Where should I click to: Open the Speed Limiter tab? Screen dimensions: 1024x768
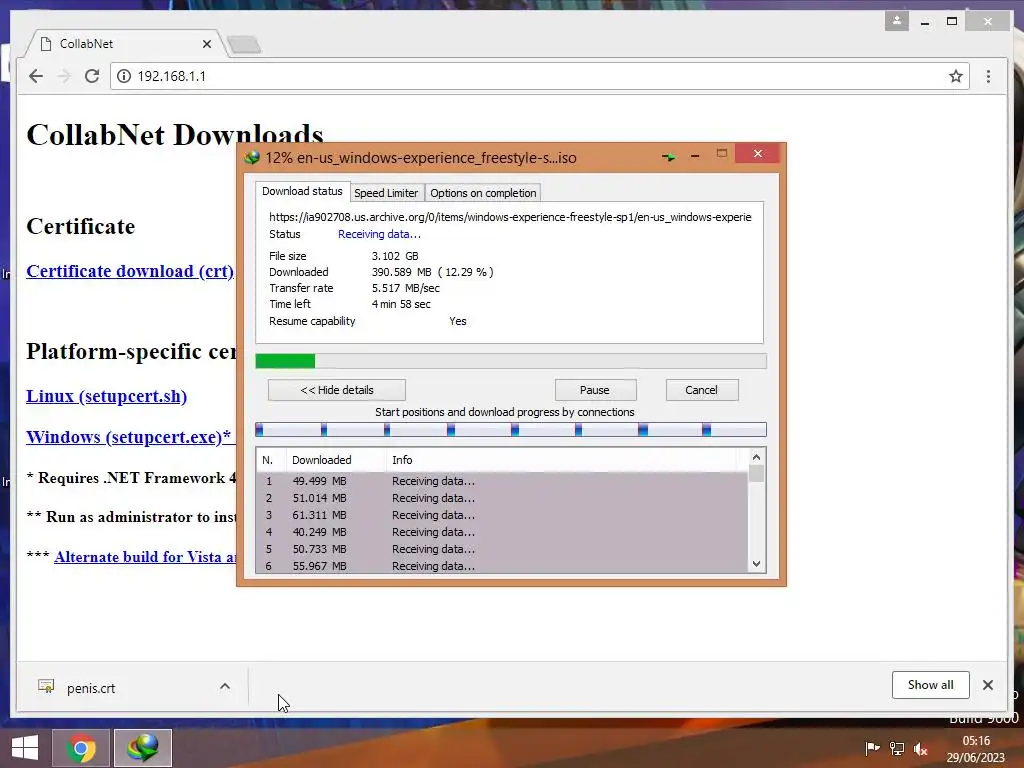pos(386,193)
